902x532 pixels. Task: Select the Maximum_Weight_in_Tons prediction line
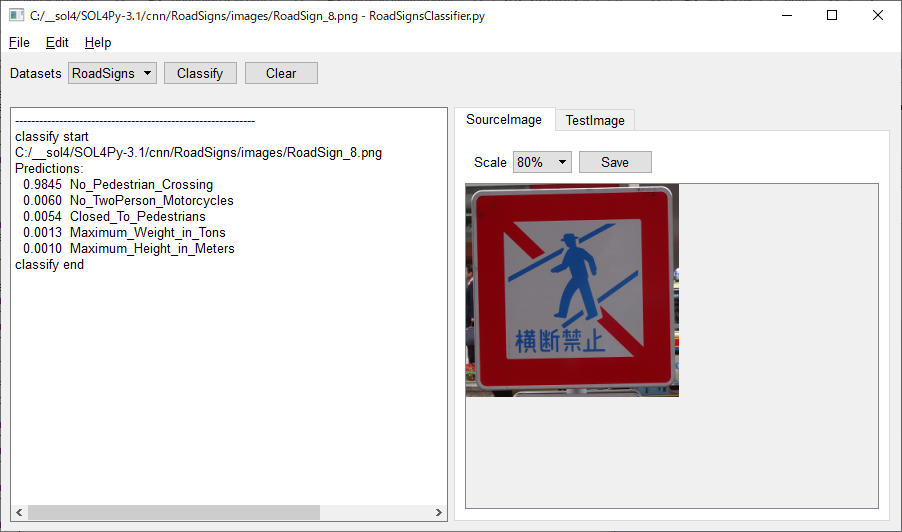pos(124,233)
